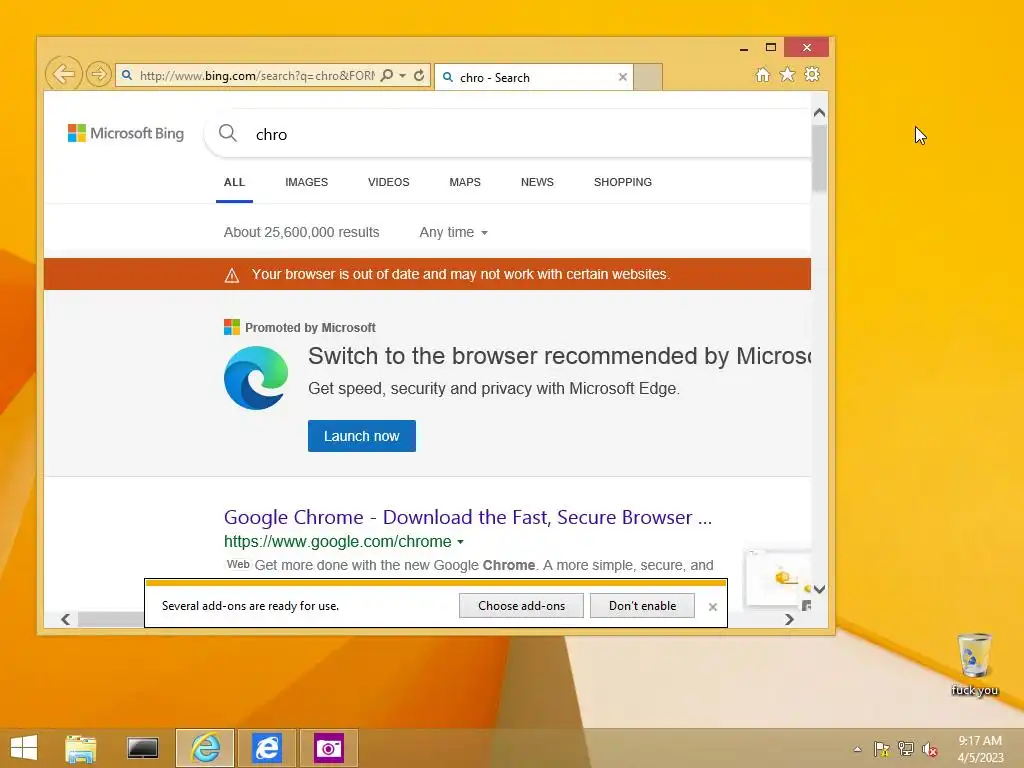
Task: Open the blue-tile Internet Explorer taskbar icon
Action: [267, 748]
